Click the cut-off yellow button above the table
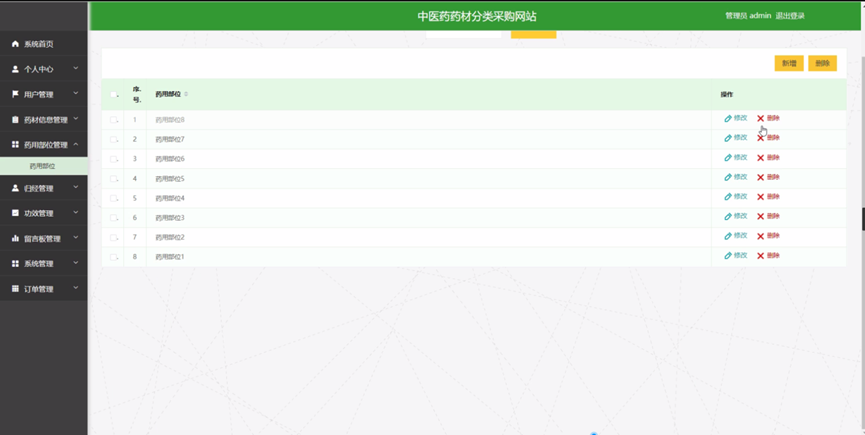The height and width of the screenshot is (435, 865). coord(533,34)
